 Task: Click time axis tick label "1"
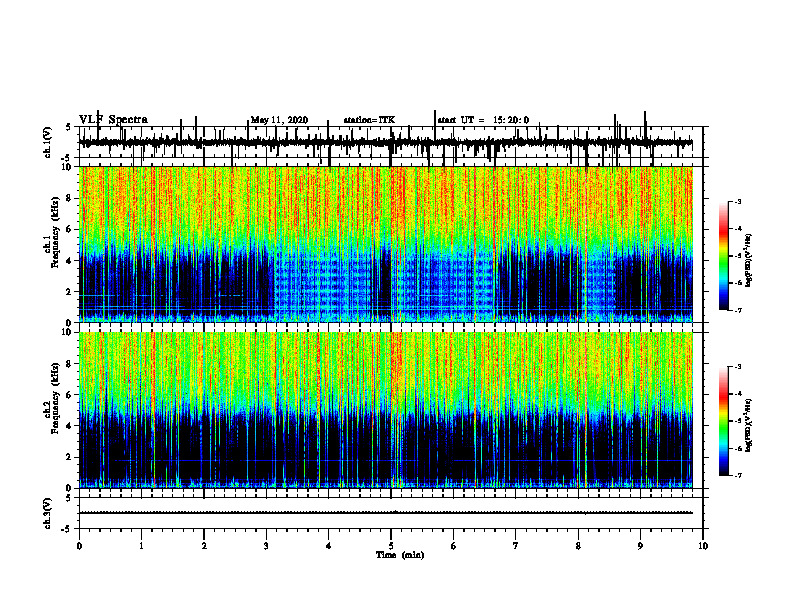[141, 546]
